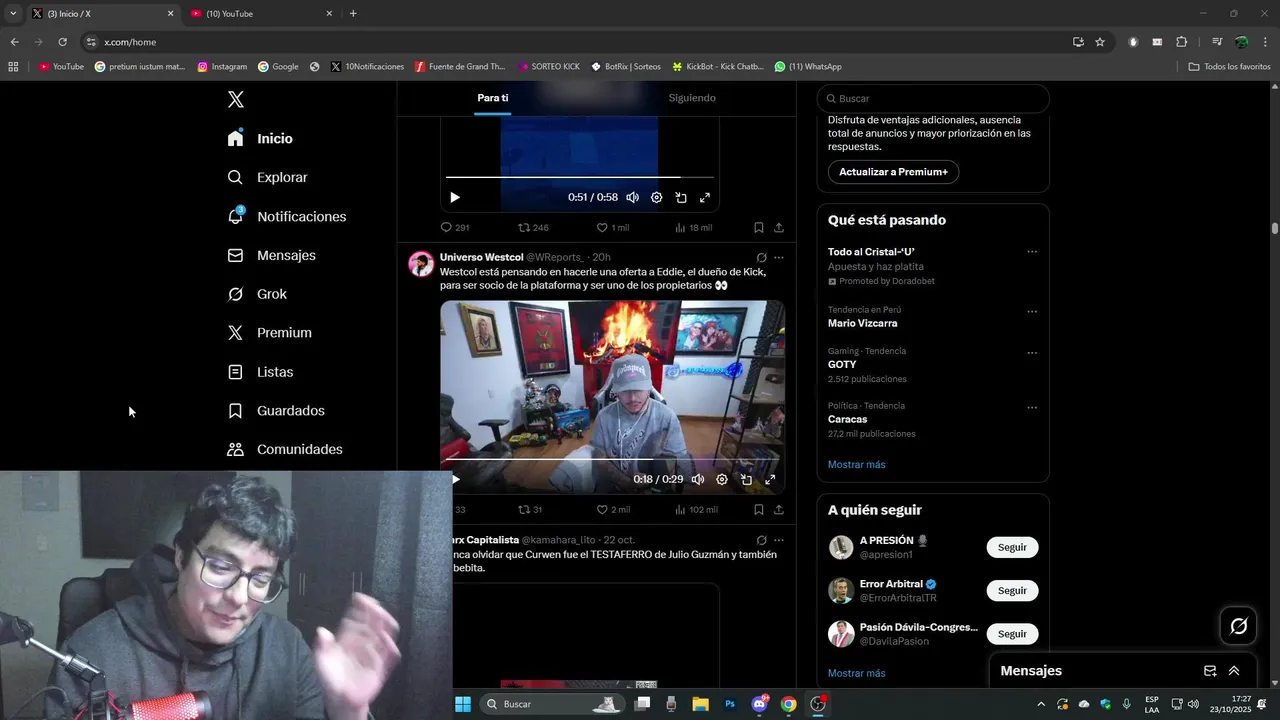Open Guardados bookmarks in sidebar
Image resolution: width=1280 pixels, height=720 pixels.
(276, 411)
